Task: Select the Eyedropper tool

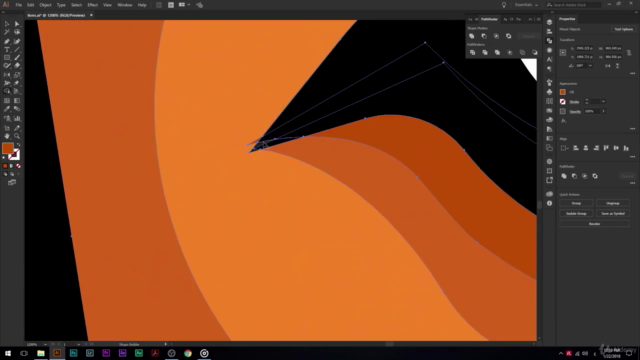Action: pos(7,109)
